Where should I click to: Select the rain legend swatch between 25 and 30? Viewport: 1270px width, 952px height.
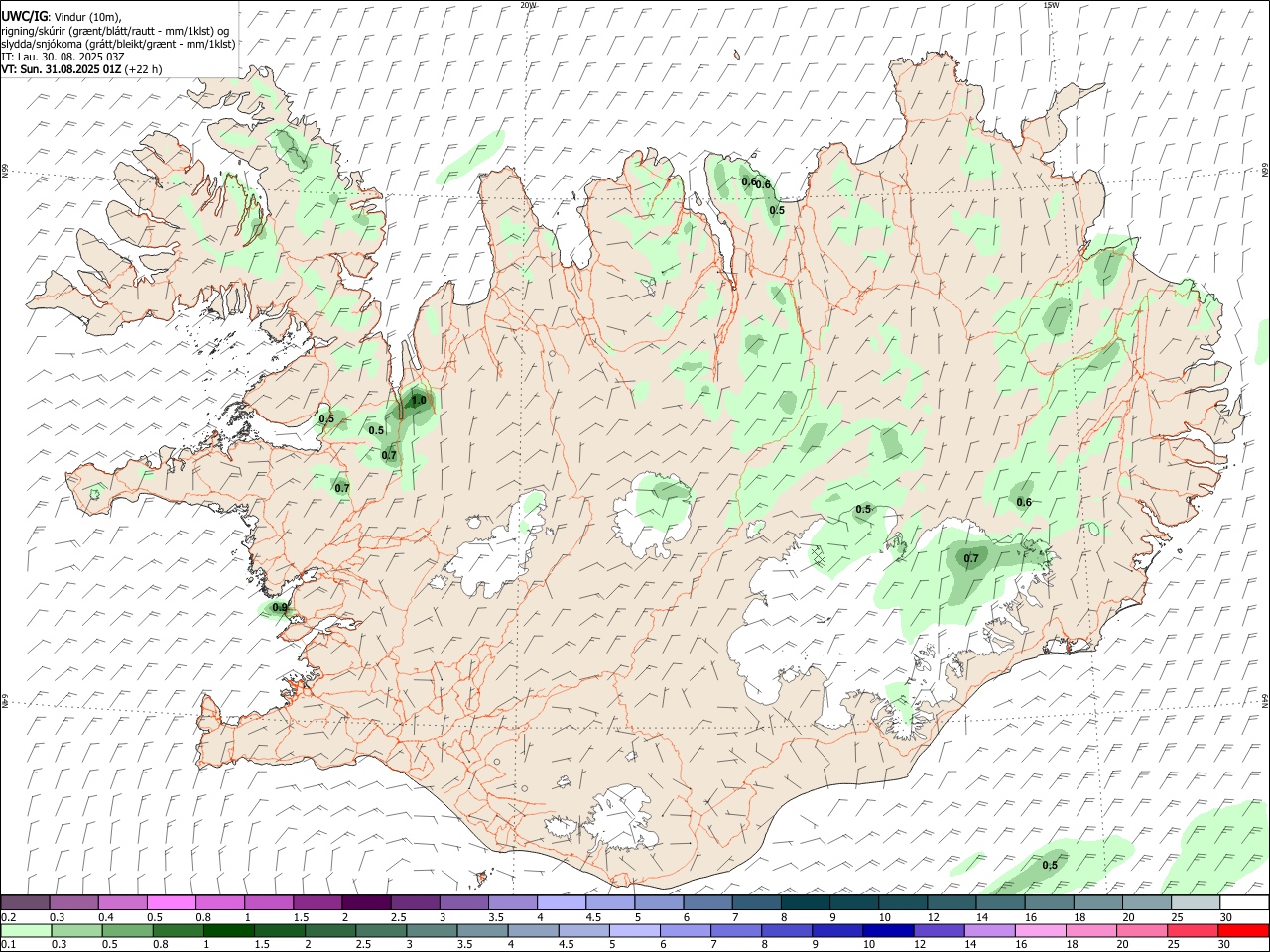coord(1192,931)
